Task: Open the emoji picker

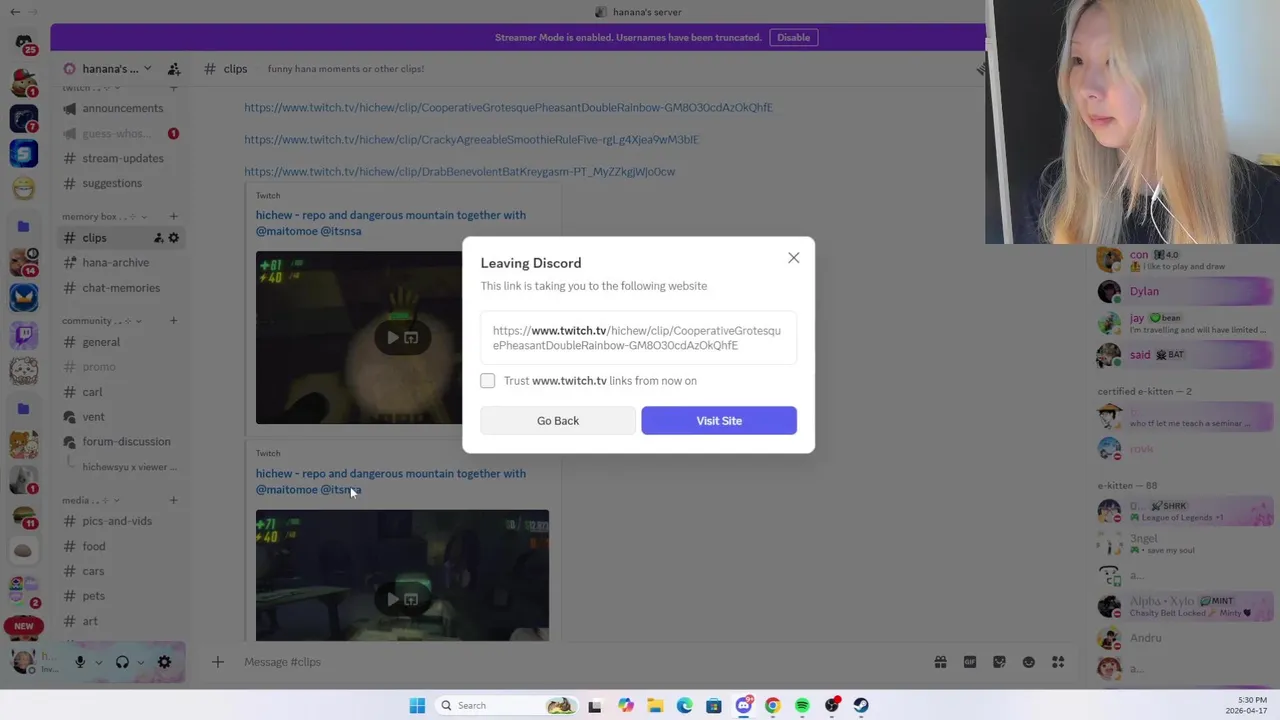Action: (1028, 662)
